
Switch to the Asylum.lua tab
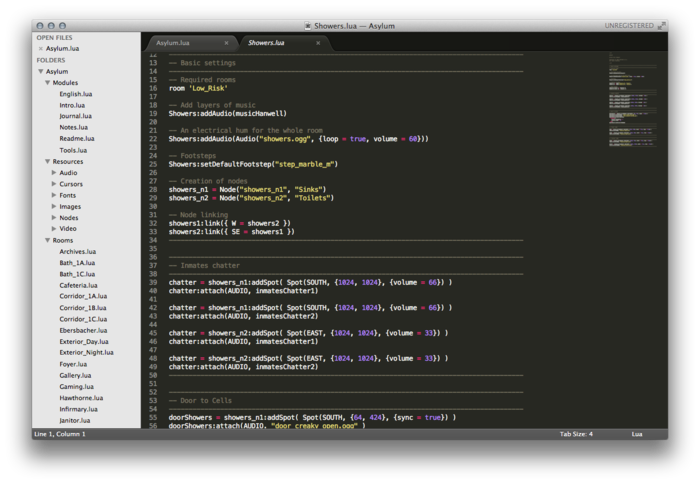pyautogui.click(x=173, y=43)
